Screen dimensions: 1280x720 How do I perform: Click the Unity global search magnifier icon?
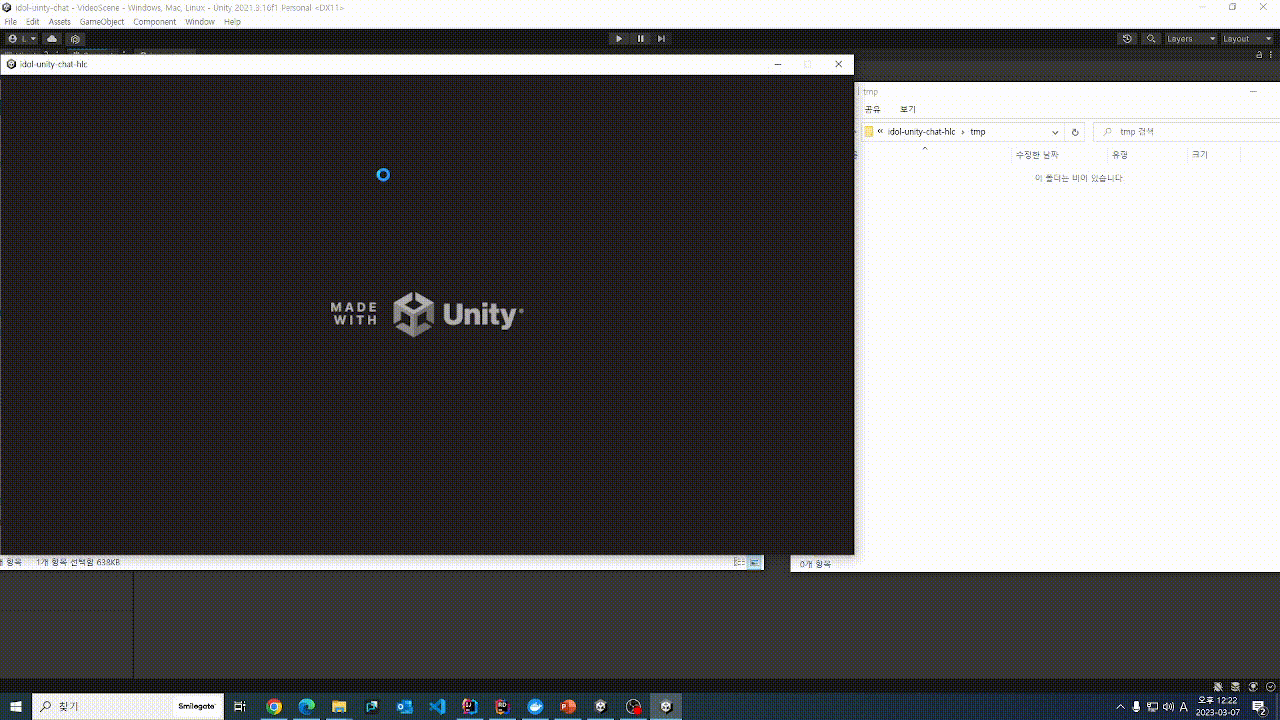(x=1151, y=39)
